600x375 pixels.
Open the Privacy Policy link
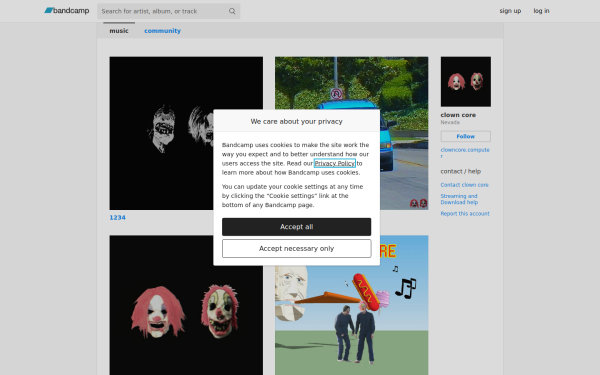[x=335, y=163]
